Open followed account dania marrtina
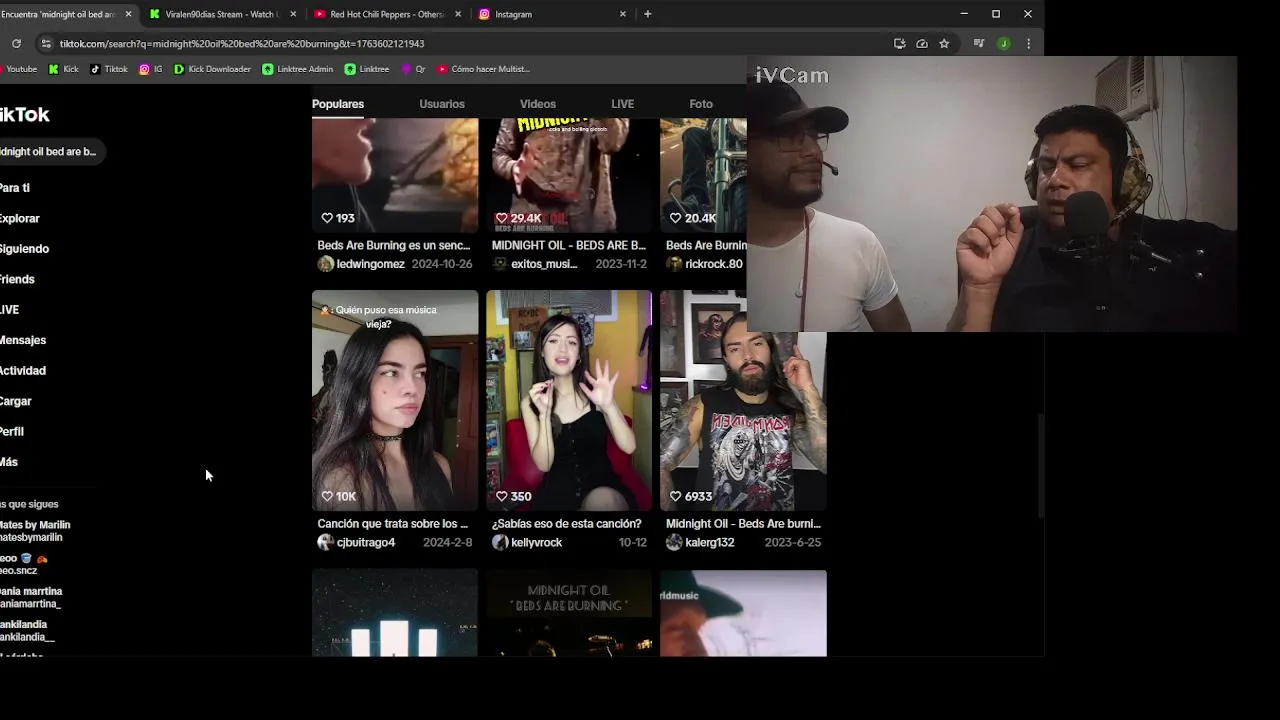 coord(31,597)
